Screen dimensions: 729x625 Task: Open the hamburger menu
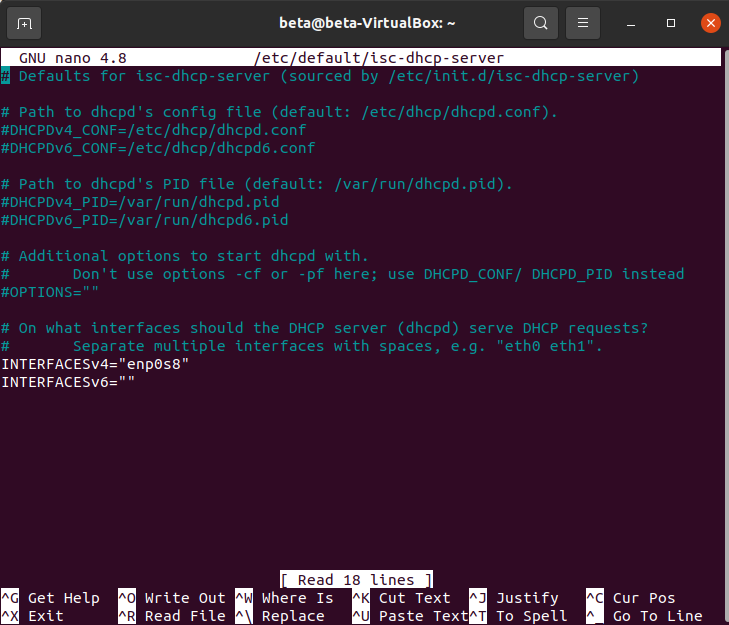click(x=583, y=23)
